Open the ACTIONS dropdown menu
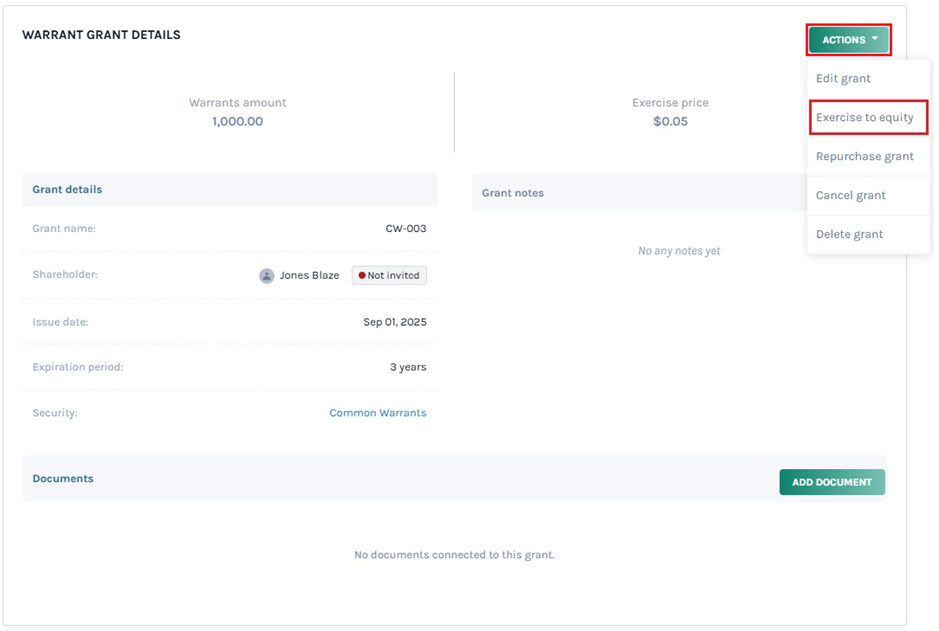Screen dimensions: 939x631 (848, 40)
